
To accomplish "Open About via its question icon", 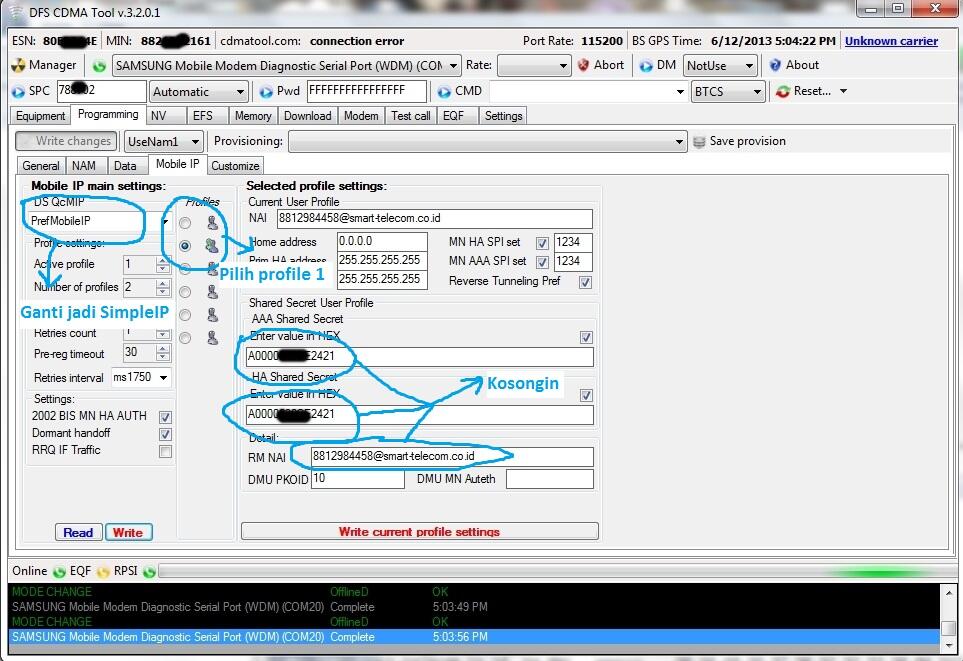I will coord(775,65).
